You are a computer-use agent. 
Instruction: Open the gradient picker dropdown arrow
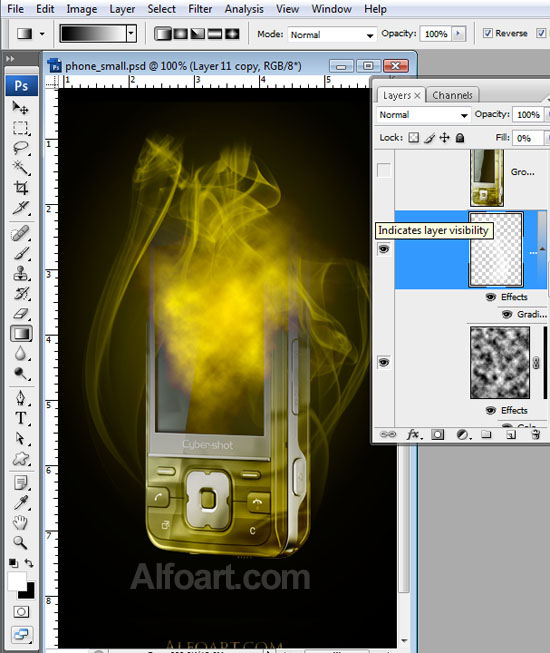132,33
